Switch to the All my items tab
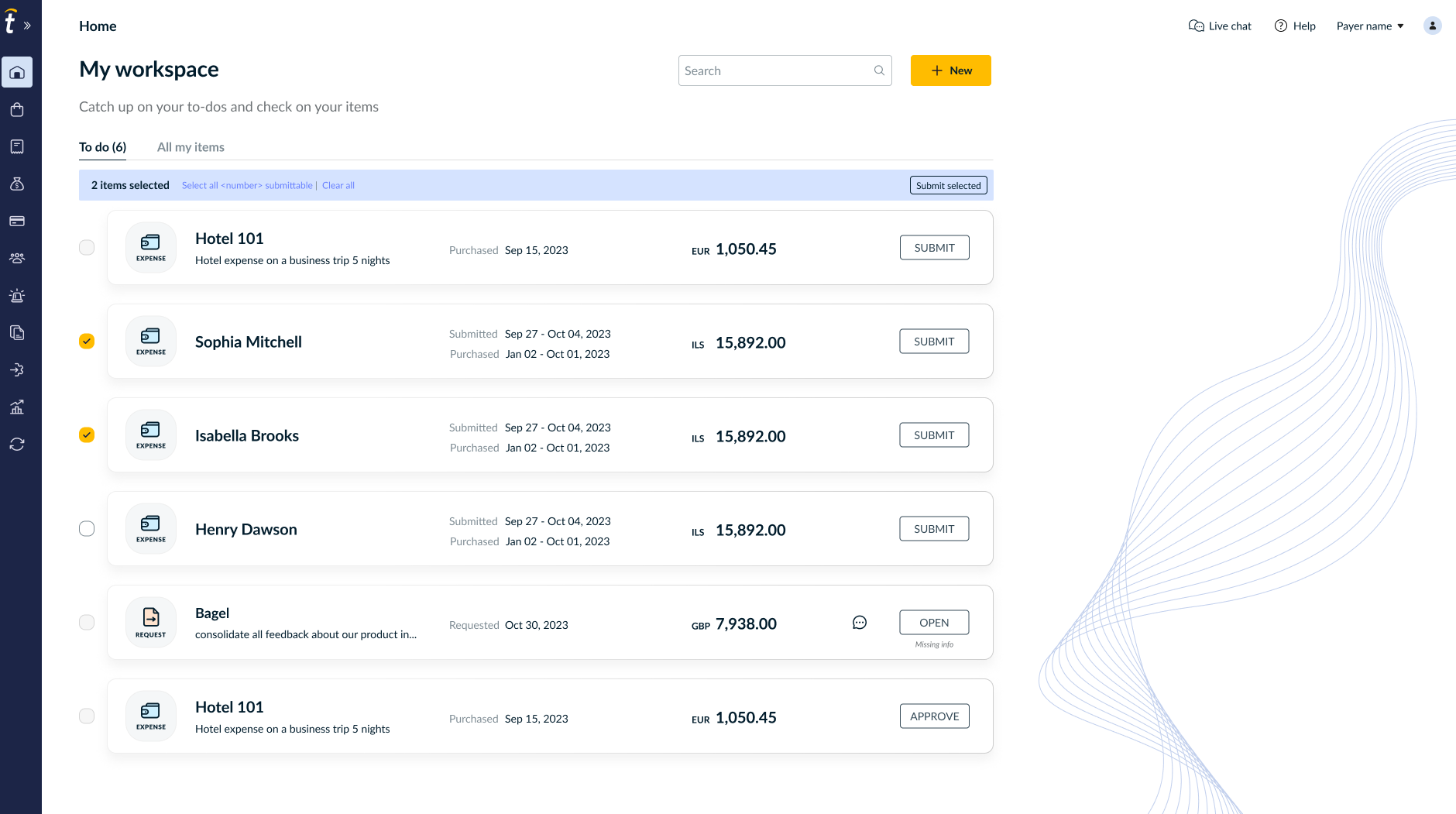The image size is (1456, 814). [191, 146]
